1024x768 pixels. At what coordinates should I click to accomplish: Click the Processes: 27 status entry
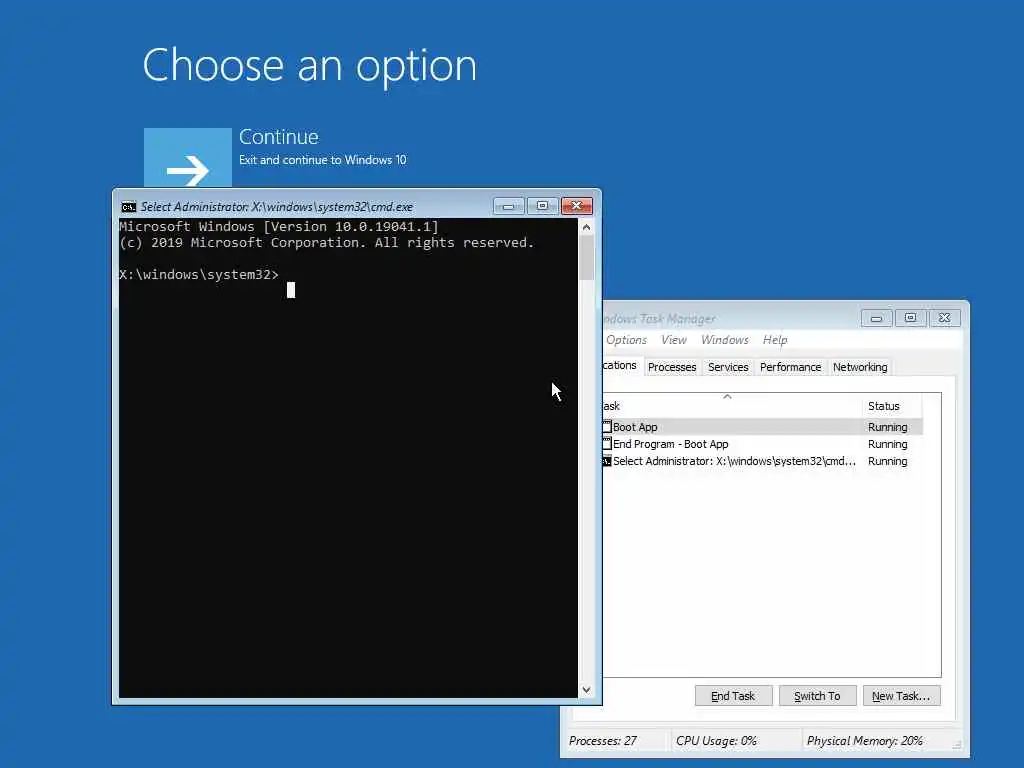(x=603, y=741)
